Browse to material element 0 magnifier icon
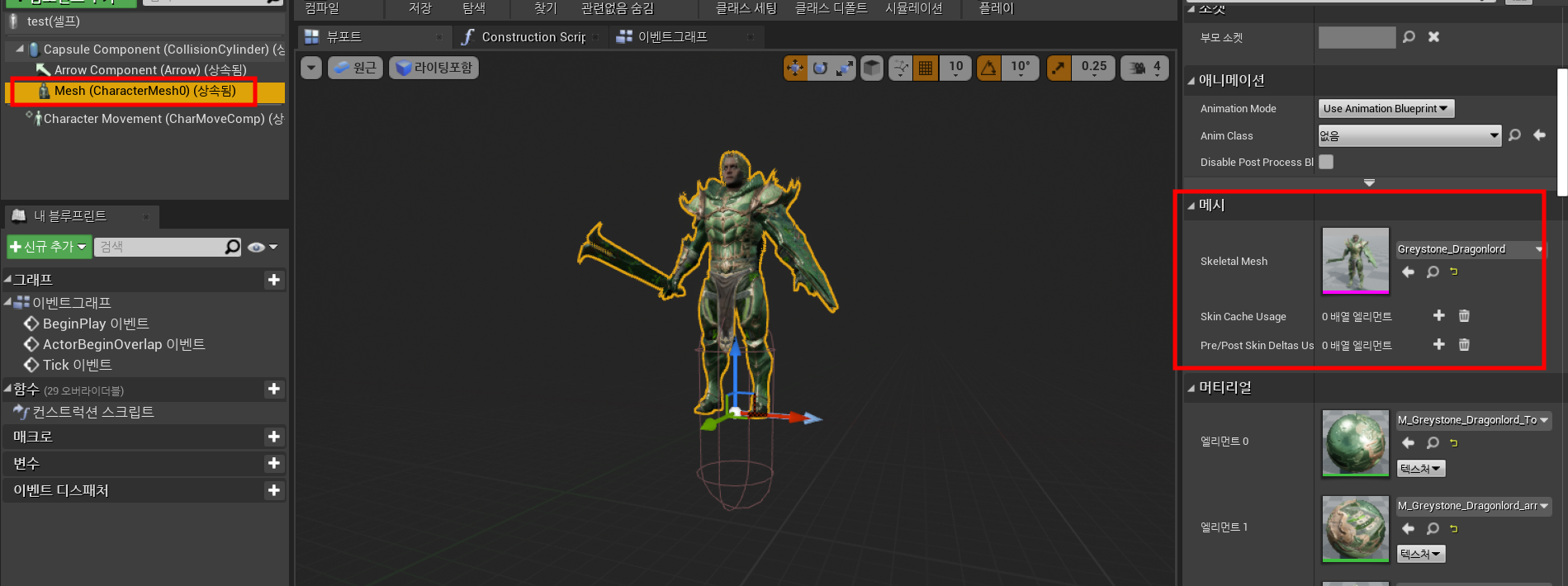The height and width of the screenshot is (586, 1568). (1433, 443)
